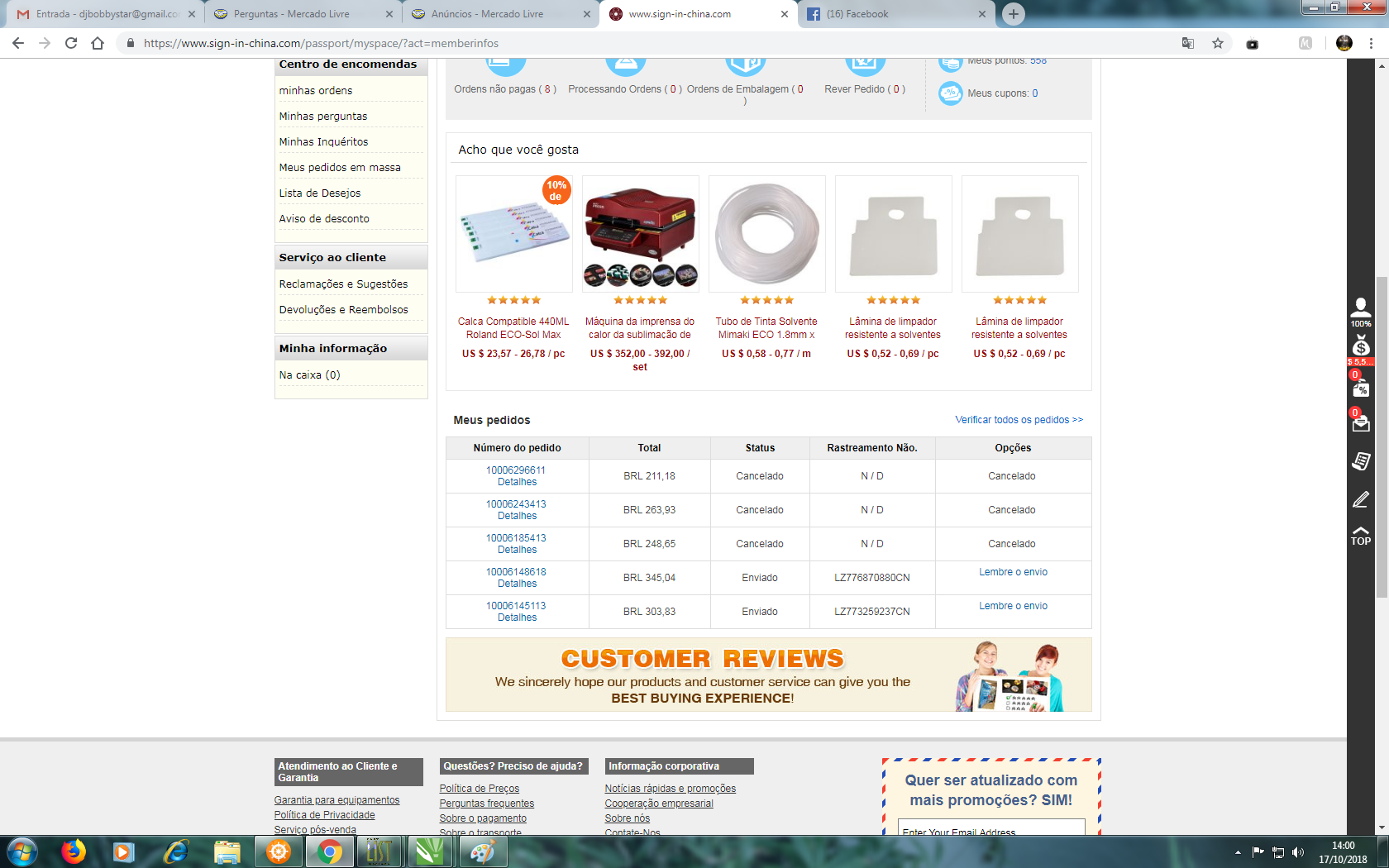Screen dimensions: 1389x868
Task: Go to the browser home page icon
Action: pyautogui.click(x=98, y=43)
